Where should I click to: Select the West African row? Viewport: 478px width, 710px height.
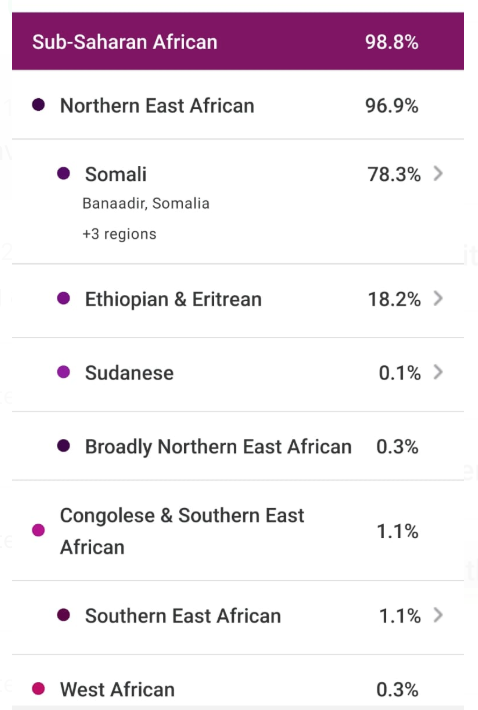[x=238, y=683]
